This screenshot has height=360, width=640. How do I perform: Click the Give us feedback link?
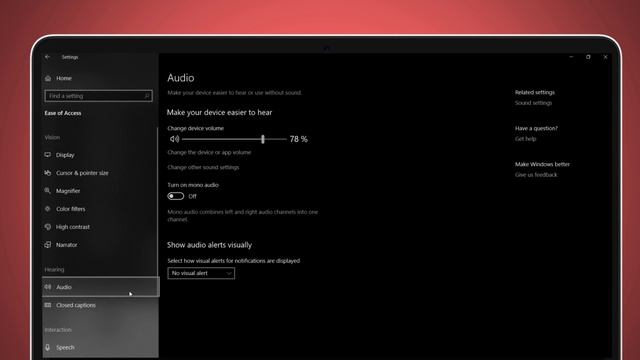click(536, 175)
